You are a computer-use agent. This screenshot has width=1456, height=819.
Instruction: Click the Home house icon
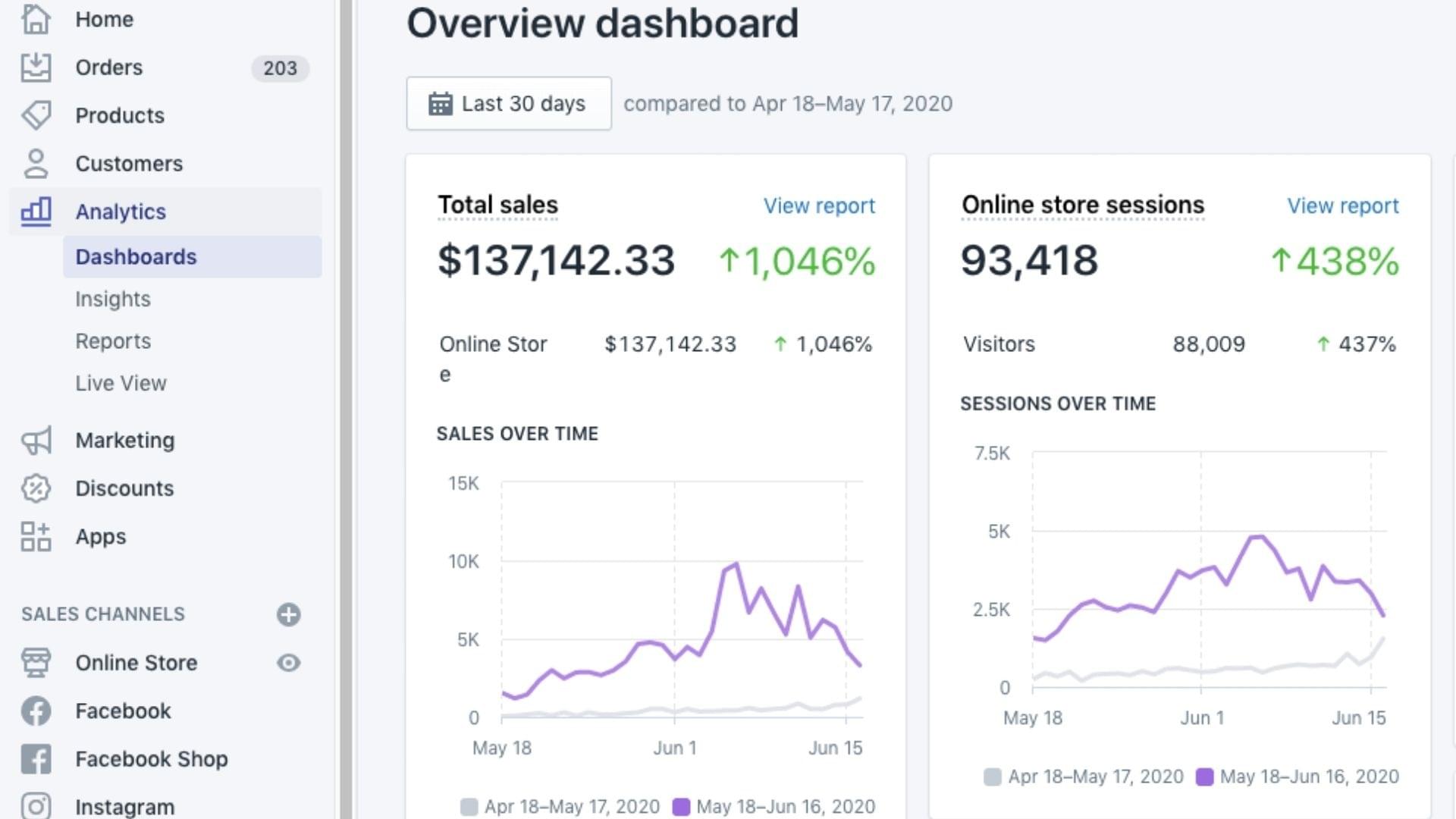tap(36, 19)
